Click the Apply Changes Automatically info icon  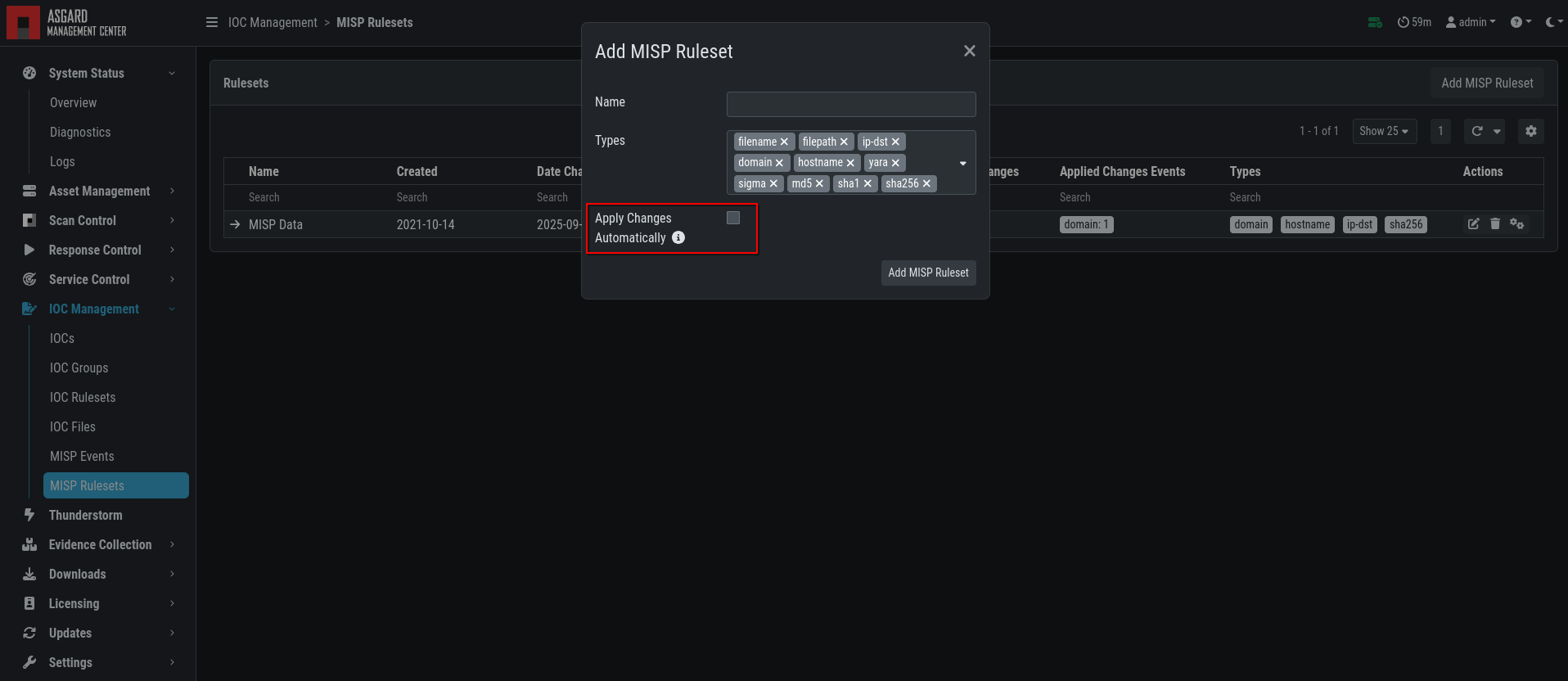(678, 237)
